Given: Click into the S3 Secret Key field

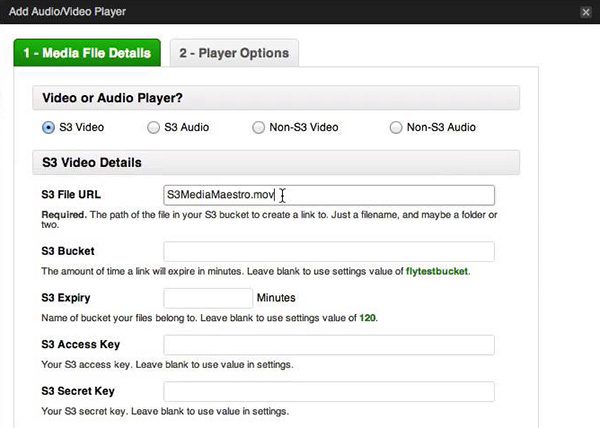Looking at the screenshot, I should tap(329, 392).
